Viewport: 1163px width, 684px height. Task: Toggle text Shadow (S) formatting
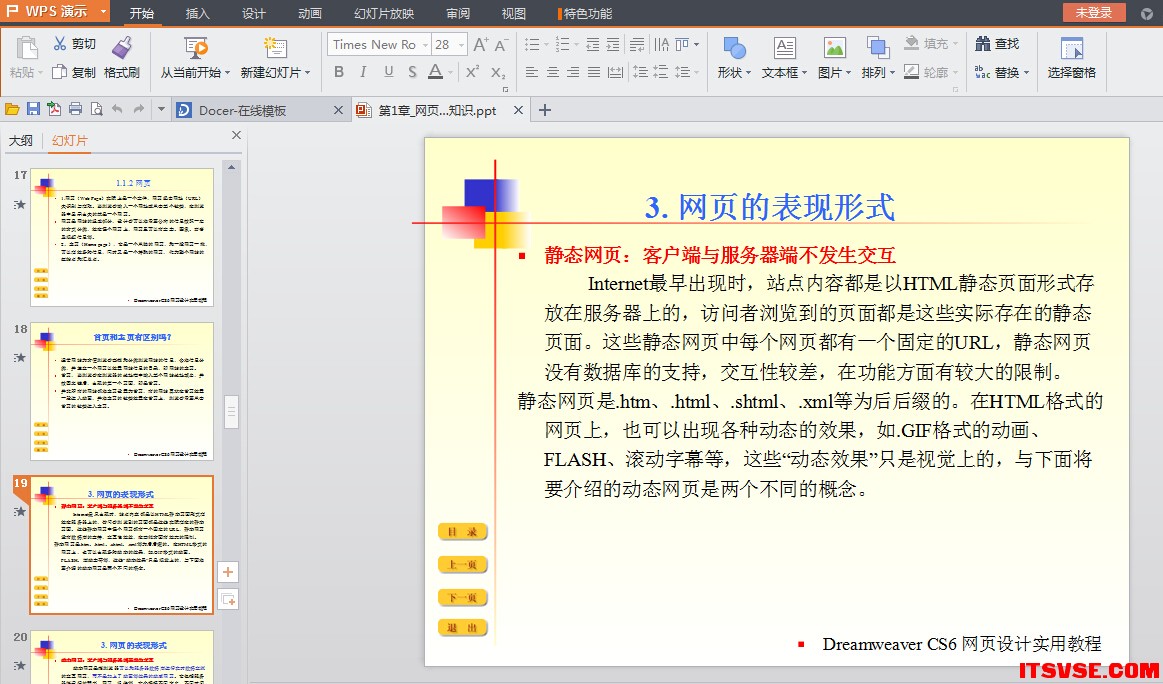tap(412, 71)
